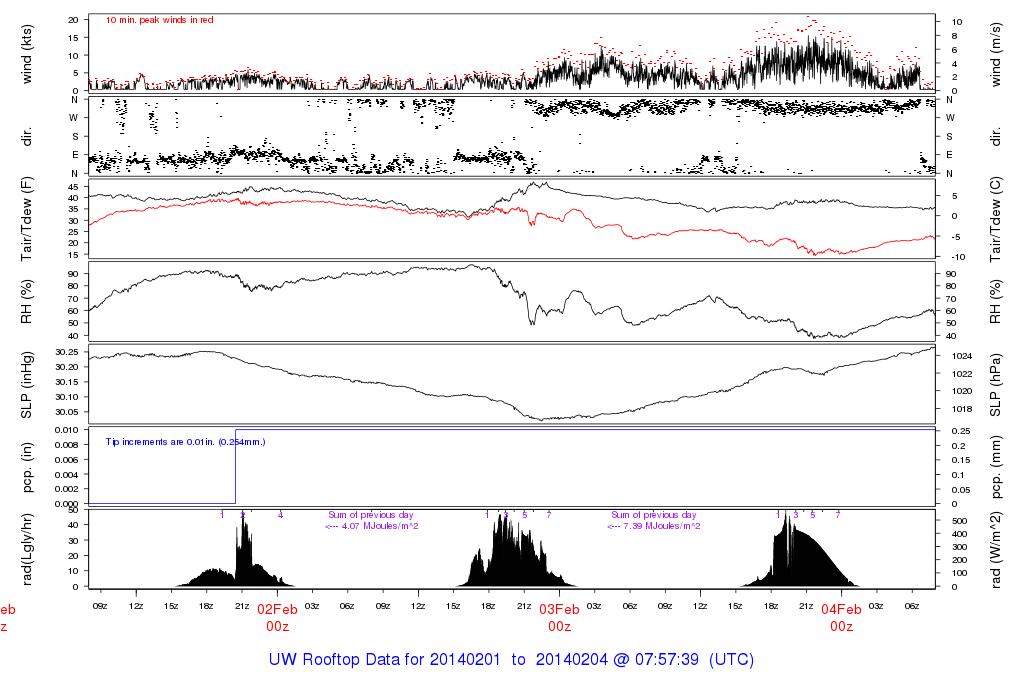Click the "30.25" tick on SLP axis
The height and width of the screenshot is (700, 1024).
[x=68, y=353]
